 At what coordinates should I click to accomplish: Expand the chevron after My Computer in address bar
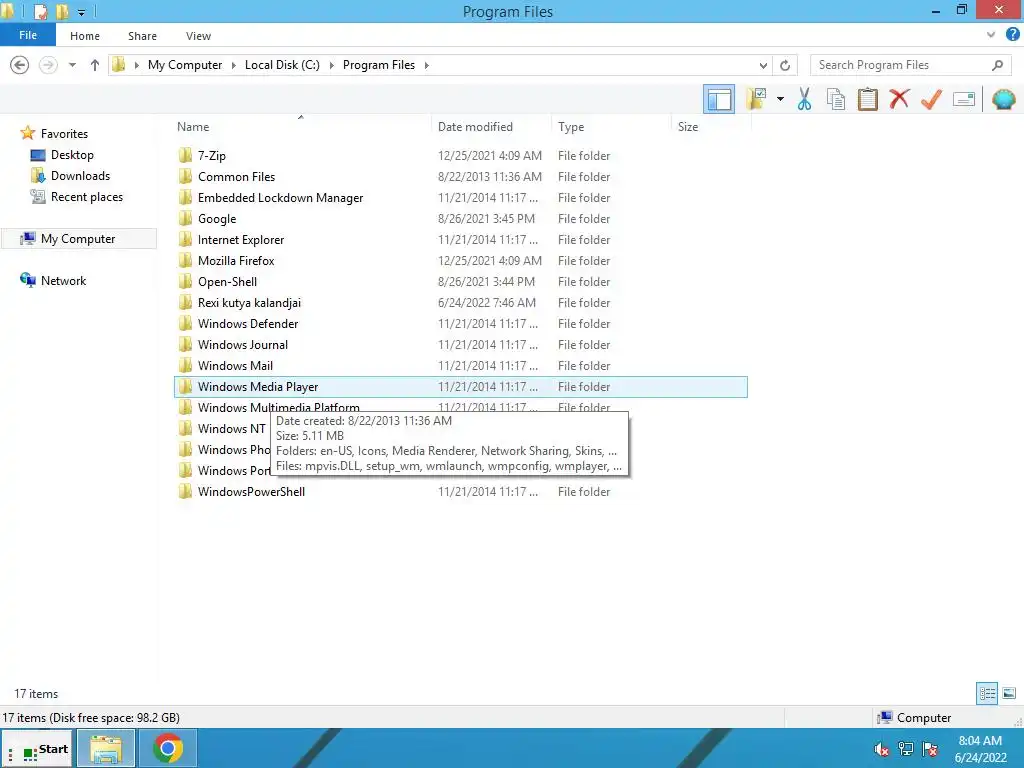point(233,65)
